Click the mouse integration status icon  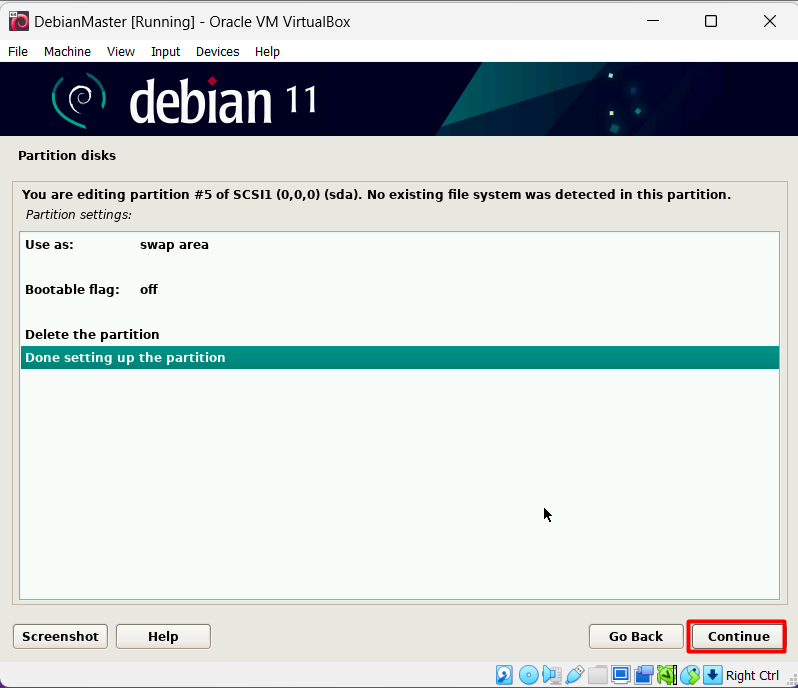[x=690, y=675]
